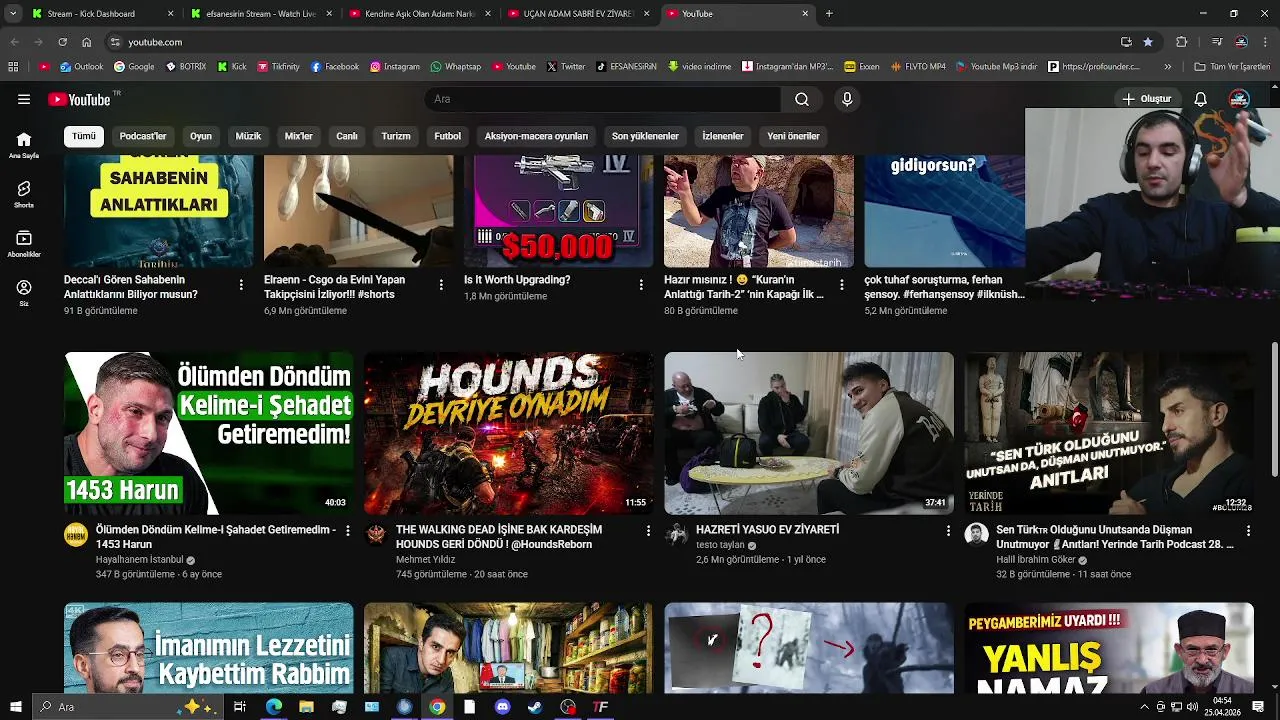Open a new browser tab with plus
Image resolution: width=1280 pixels, height=720 pixels.
click(829, 14)
